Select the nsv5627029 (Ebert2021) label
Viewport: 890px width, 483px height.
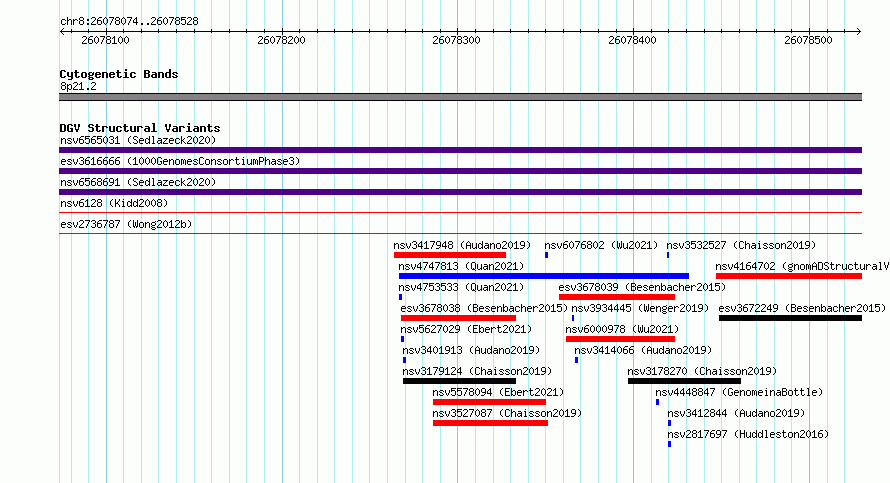pos(466,329)
